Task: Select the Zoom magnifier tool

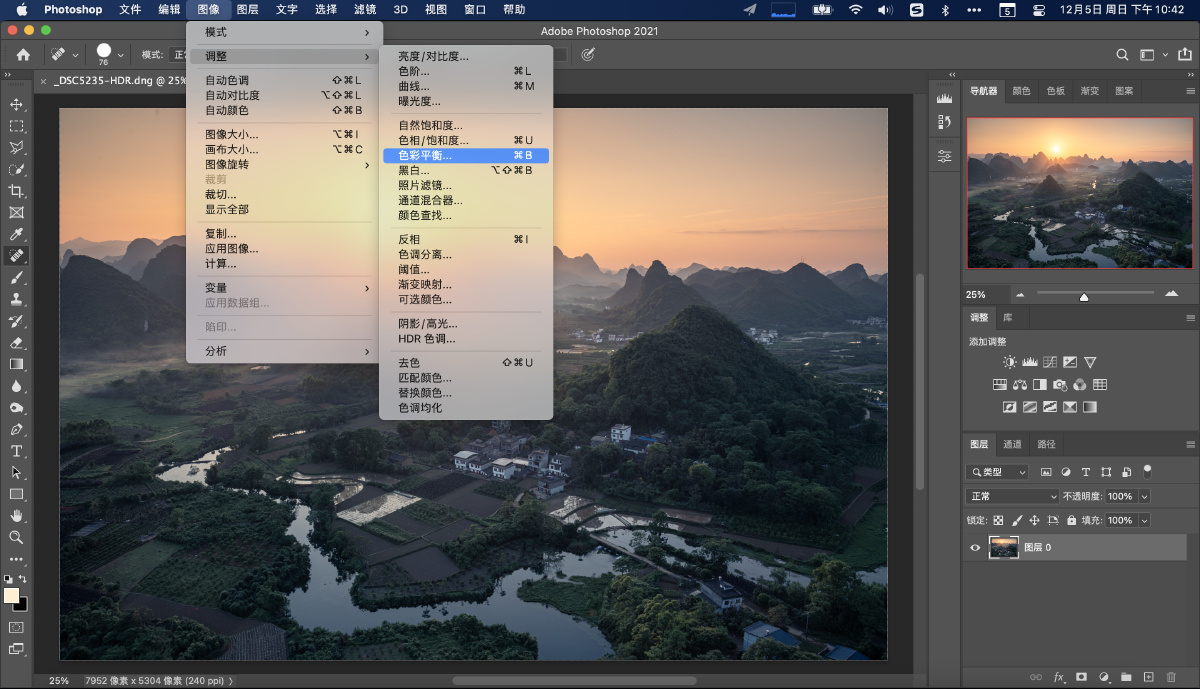Action: click(16, 537)
